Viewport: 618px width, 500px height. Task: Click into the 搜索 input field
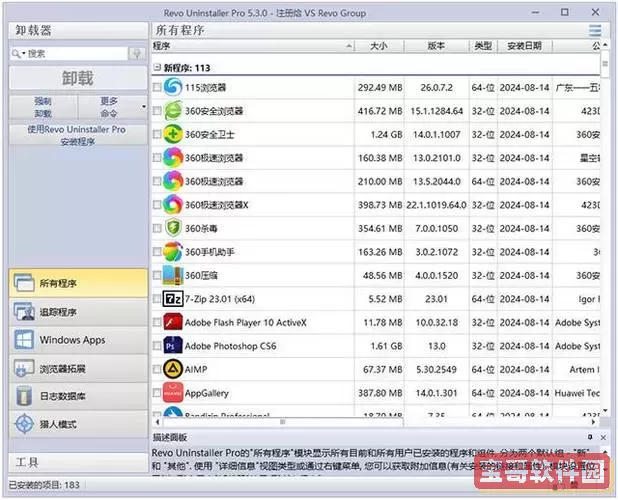77,54
